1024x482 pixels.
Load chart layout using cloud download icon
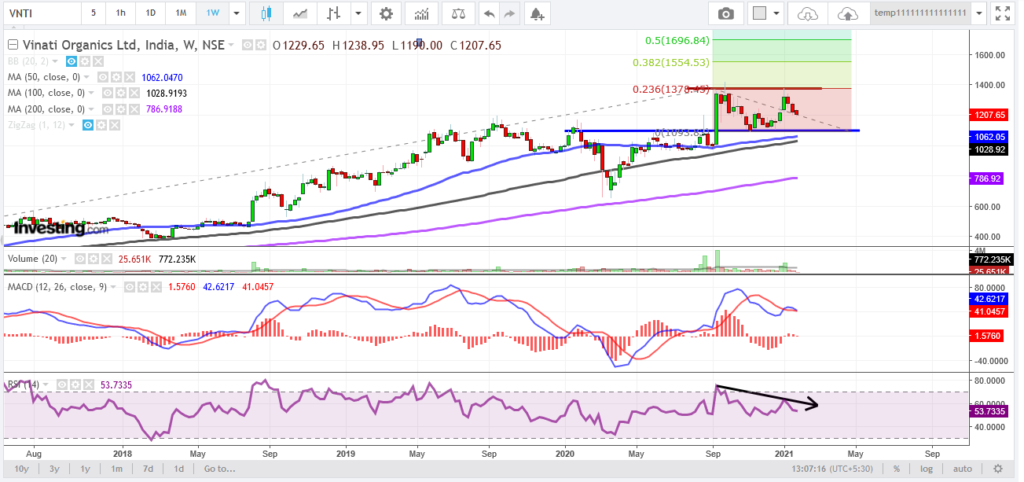click(808, 13)
